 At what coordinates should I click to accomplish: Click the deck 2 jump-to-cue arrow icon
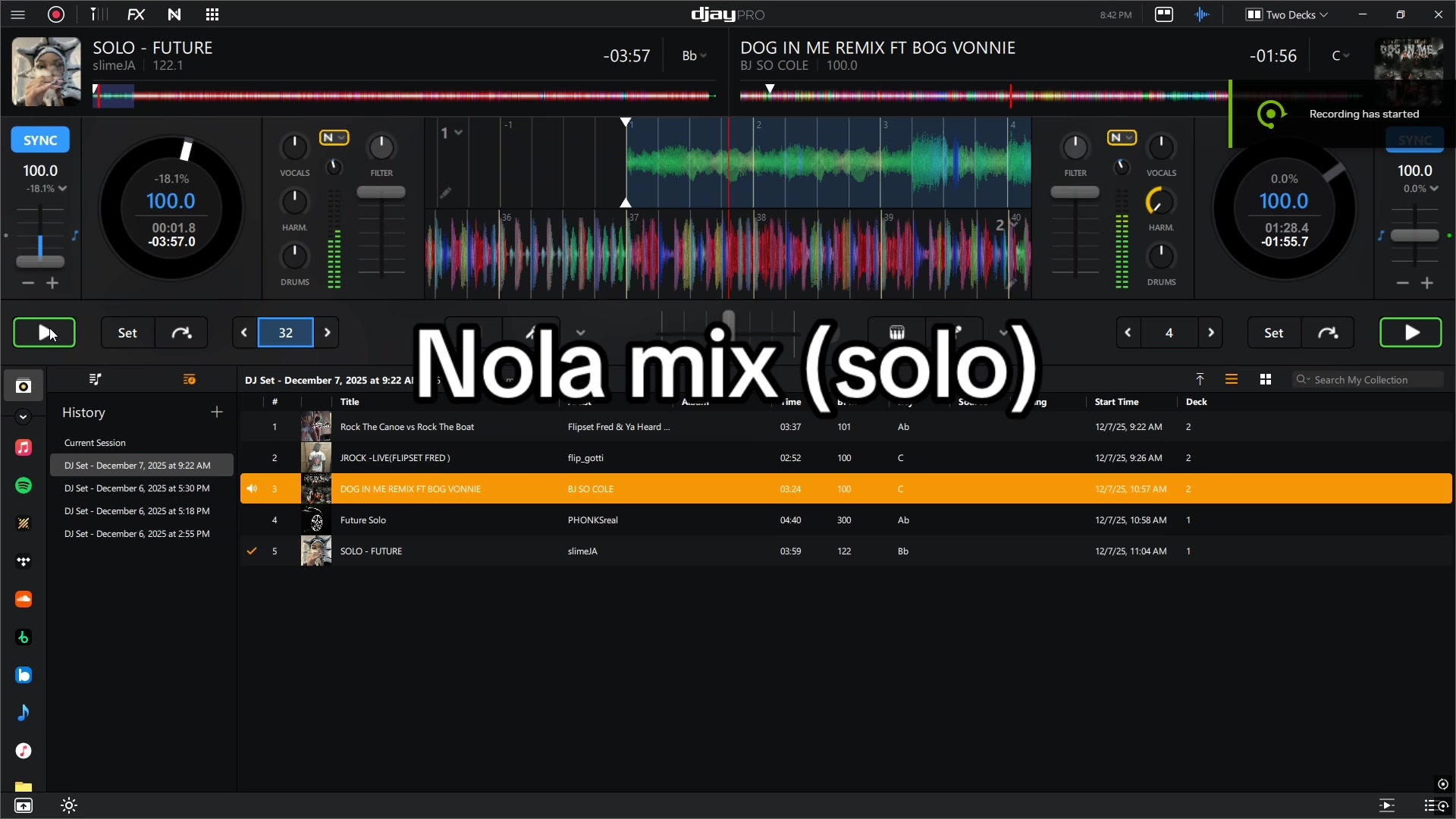[x=1328, y=332]
